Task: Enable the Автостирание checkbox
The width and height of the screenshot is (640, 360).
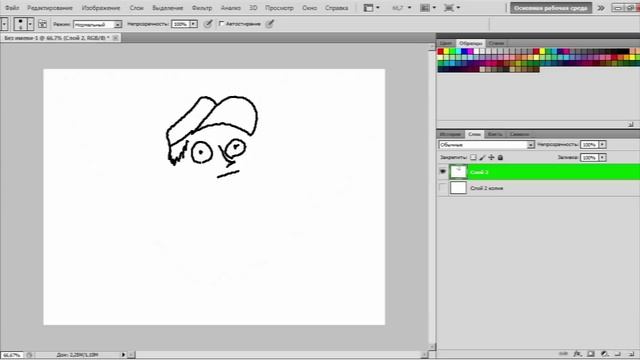Action: point(222,24)
